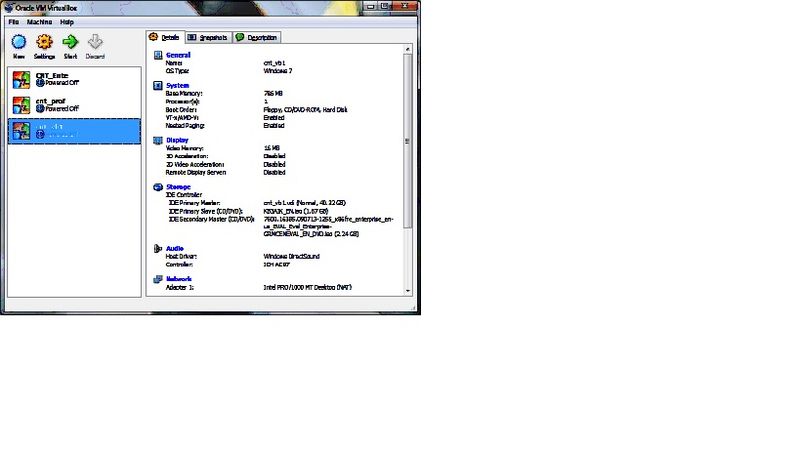The width and height of the screenshot is (800, 449).
Task: Click the IDE Secondary Master (CD/DVD) label
Action: 212,219
